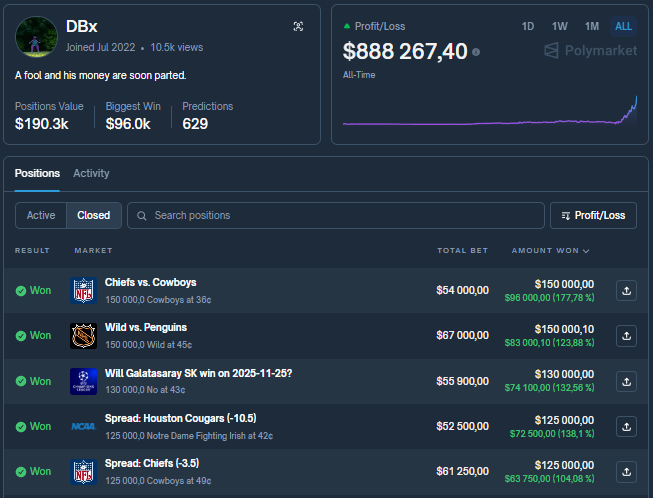Click the '10.5k views' text
Screen dimensions: 653x498
point(177,47)
